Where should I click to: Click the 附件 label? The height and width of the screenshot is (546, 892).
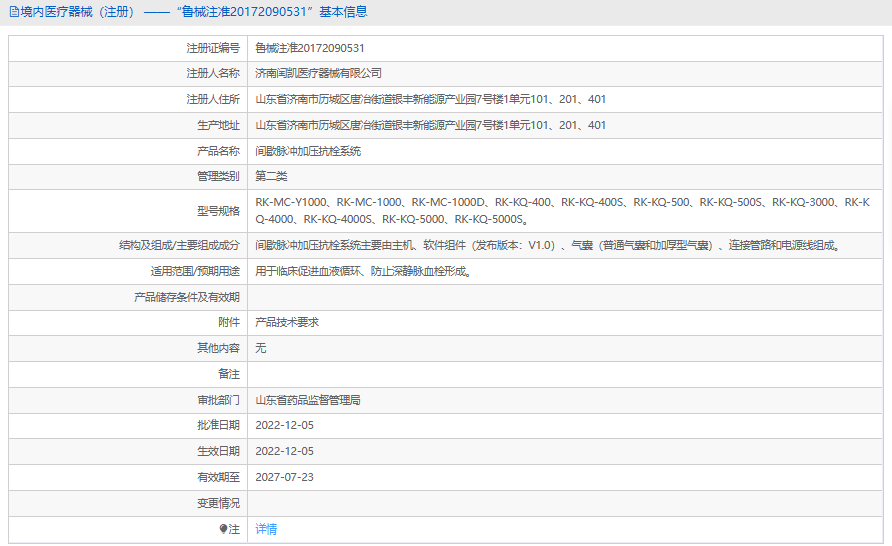[229, 322]
